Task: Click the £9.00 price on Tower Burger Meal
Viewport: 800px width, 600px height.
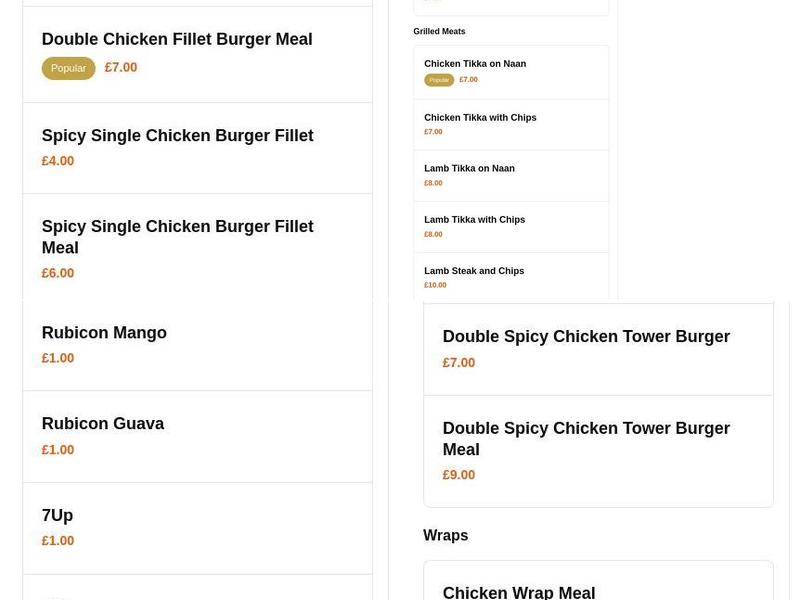Action: point(459,475)
